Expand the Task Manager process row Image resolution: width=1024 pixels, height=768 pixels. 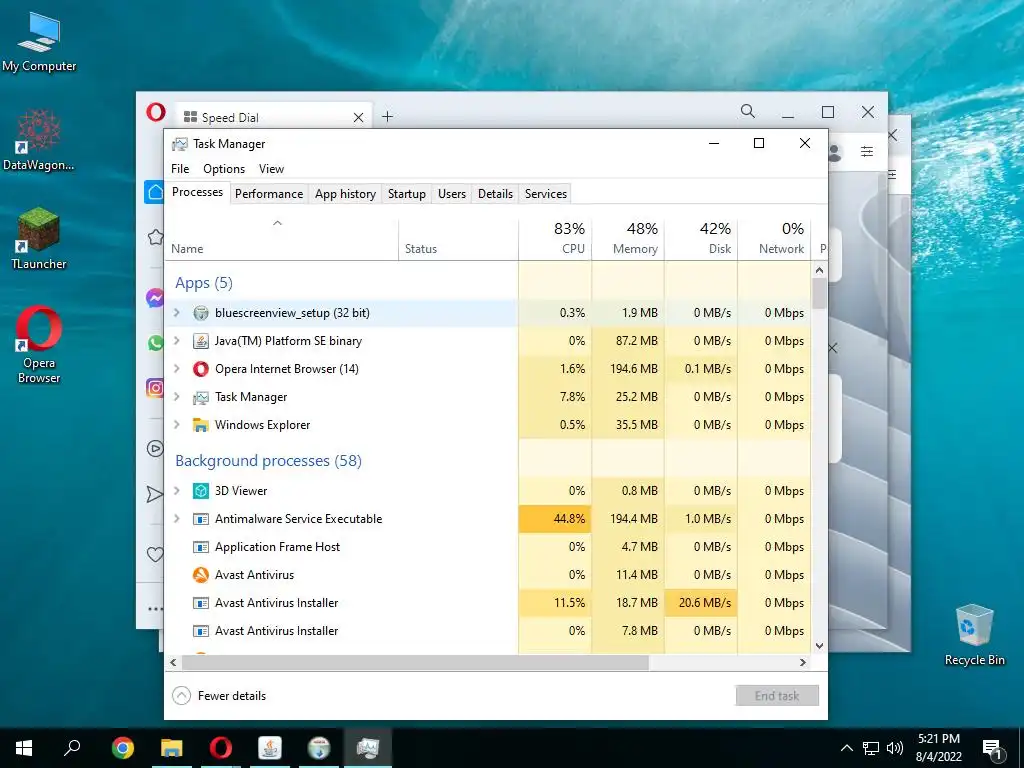176,397
